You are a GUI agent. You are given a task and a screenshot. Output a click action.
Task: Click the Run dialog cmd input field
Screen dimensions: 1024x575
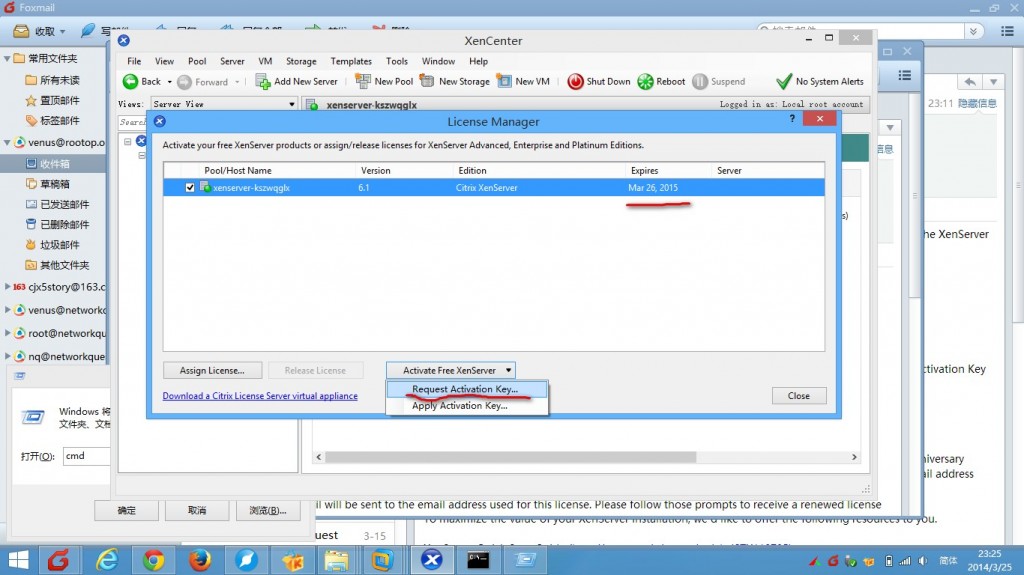point(86,455)
